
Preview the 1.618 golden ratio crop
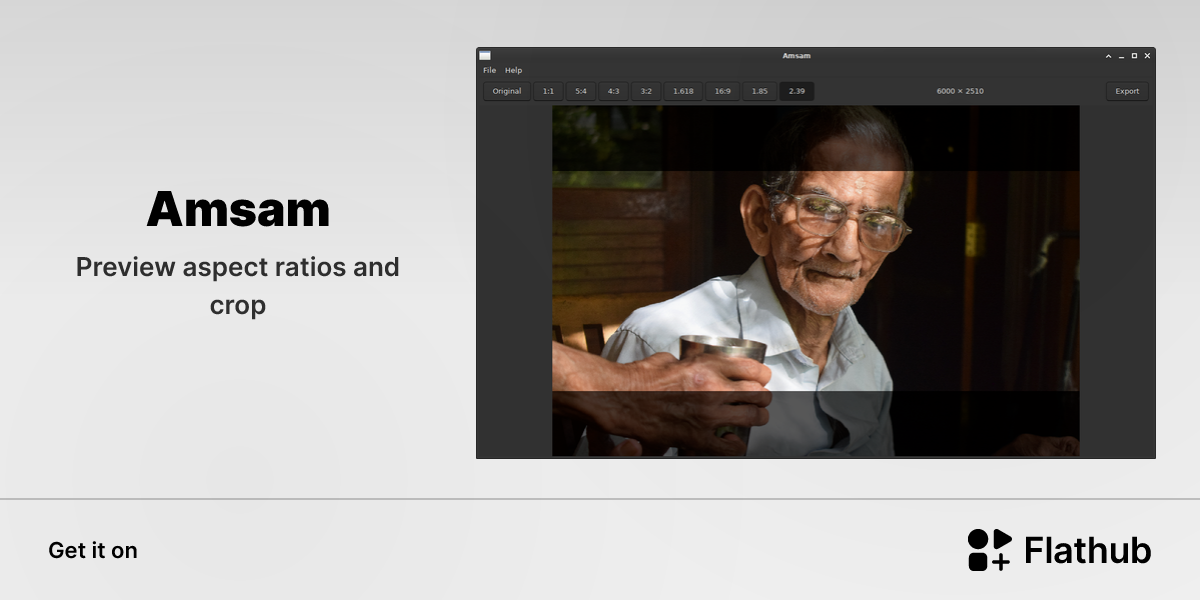[x=683, y=92]
